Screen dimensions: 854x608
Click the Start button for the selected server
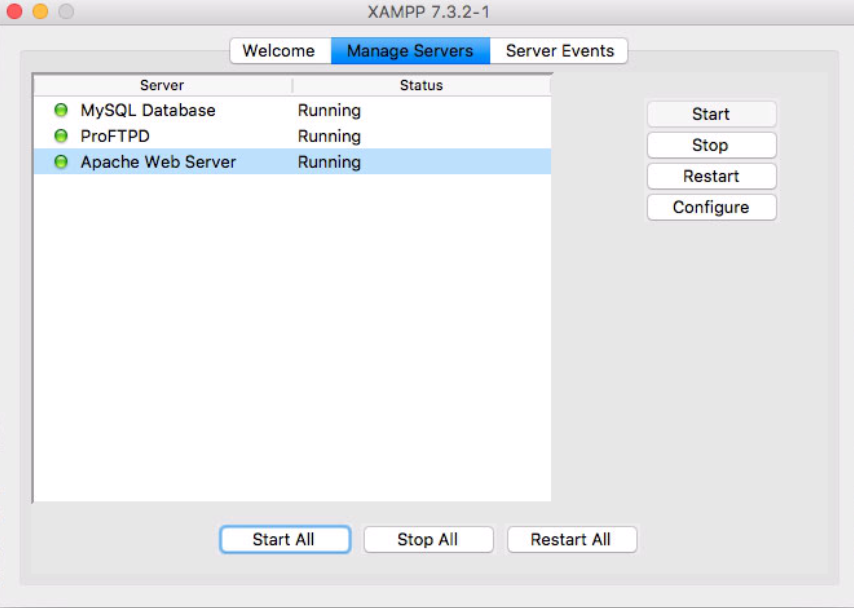tap(711, 114)
